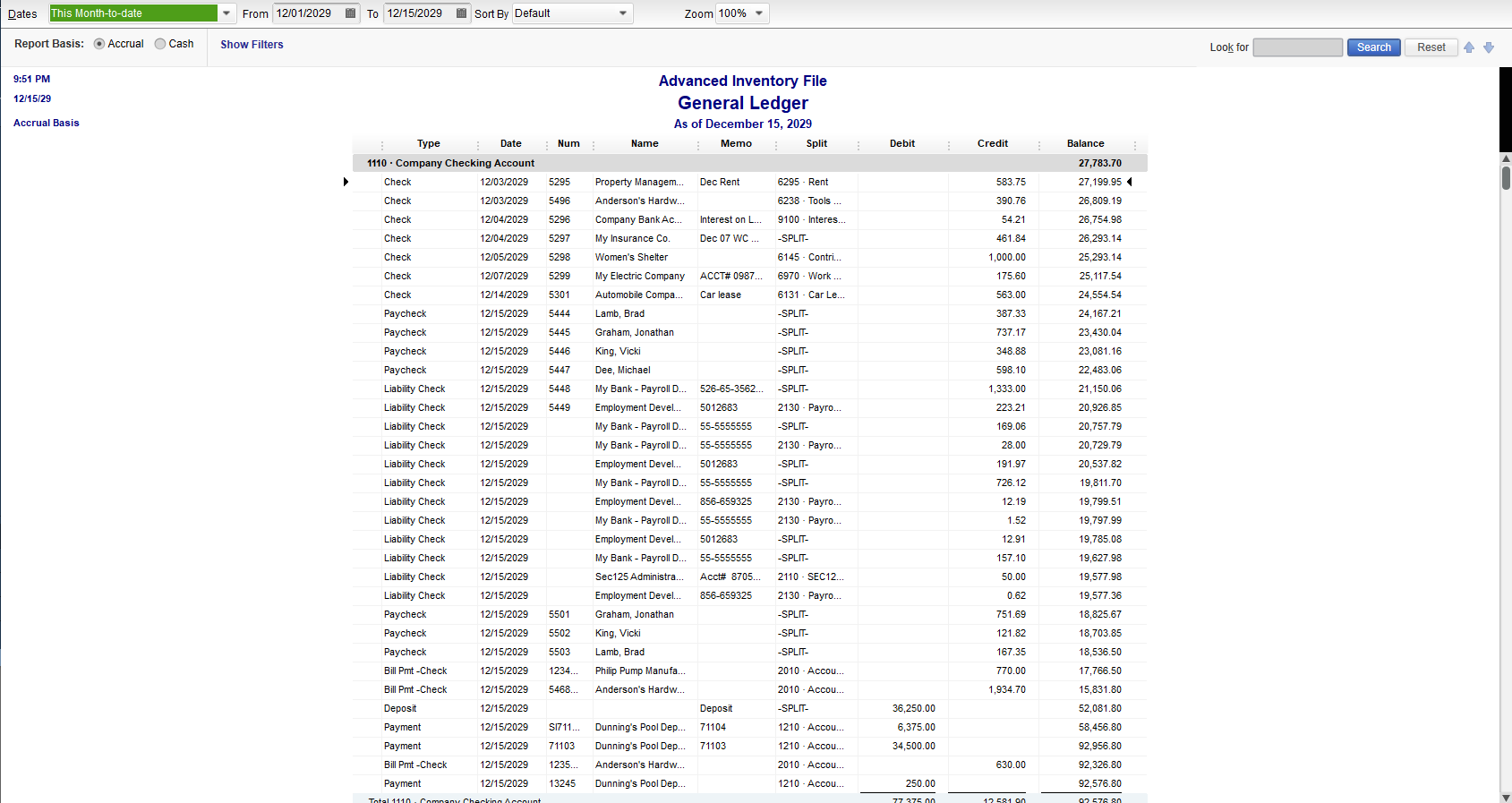Open the Sort By dropdown

pos(623,13)
